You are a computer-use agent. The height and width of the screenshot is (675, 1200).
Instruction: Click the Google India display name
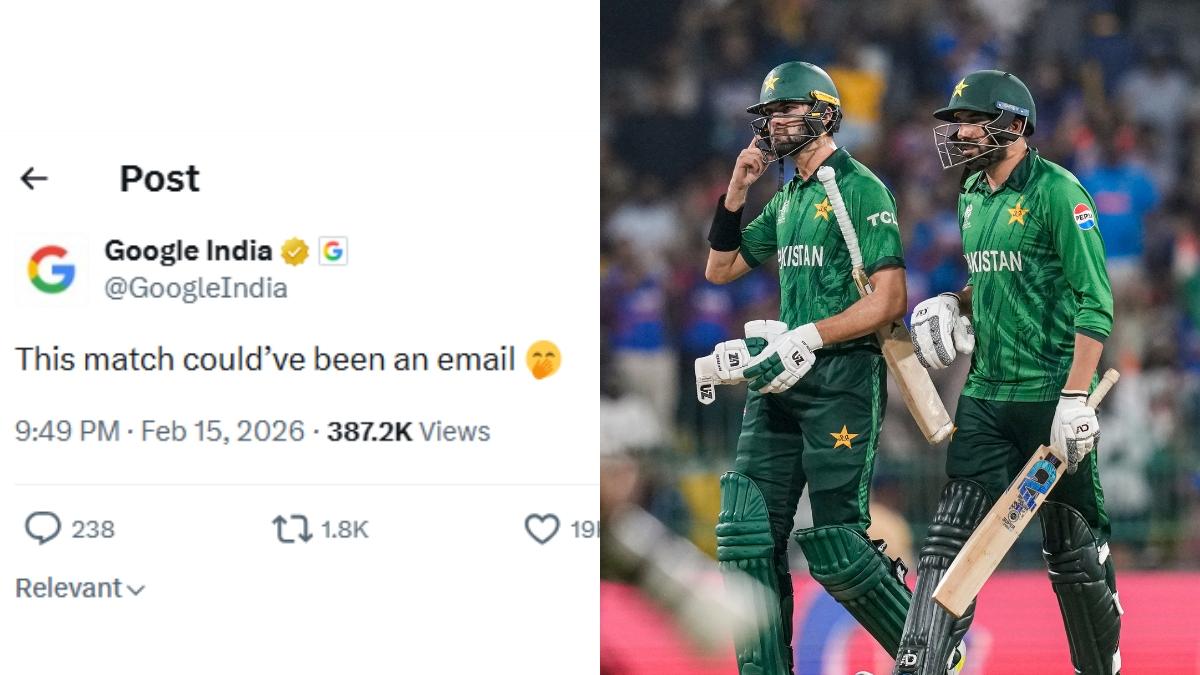[x=185, y=250]
